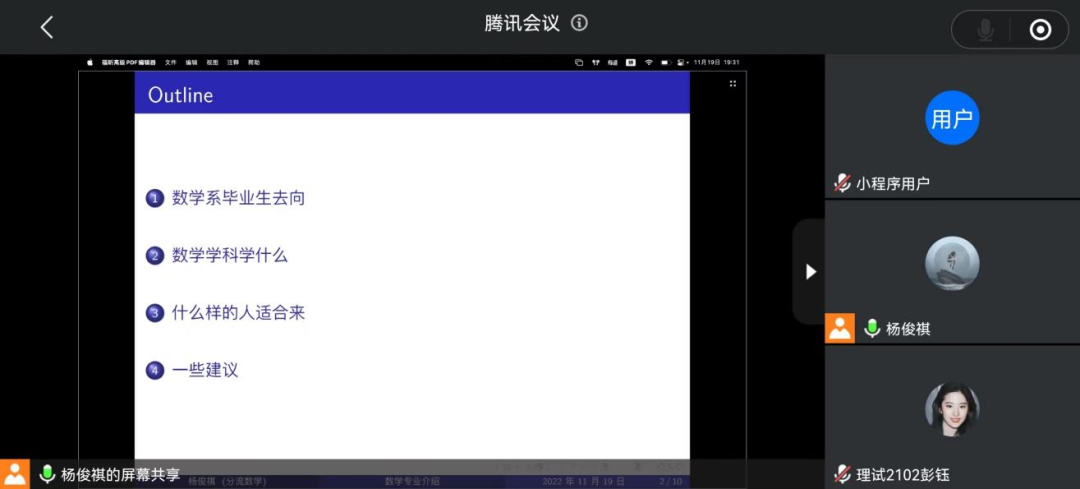Viewport: 1080px width, 489px height.
Task: Tap green mic next to 杨俊祺的屏幕共享
Action: pos(47,474)
